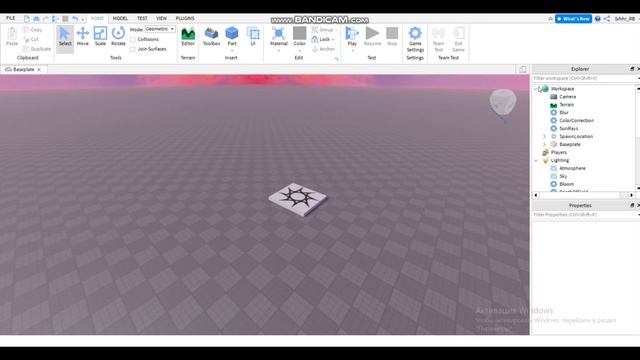This screenshot has height=360, width=640.
Task: Open the Terrain Editor
Action: (x=188, y=36)
